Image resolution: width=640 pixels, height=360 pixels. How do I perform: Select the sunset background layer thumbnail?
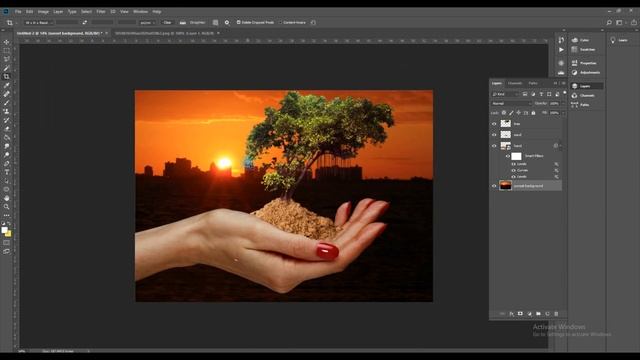pos(505,186)
